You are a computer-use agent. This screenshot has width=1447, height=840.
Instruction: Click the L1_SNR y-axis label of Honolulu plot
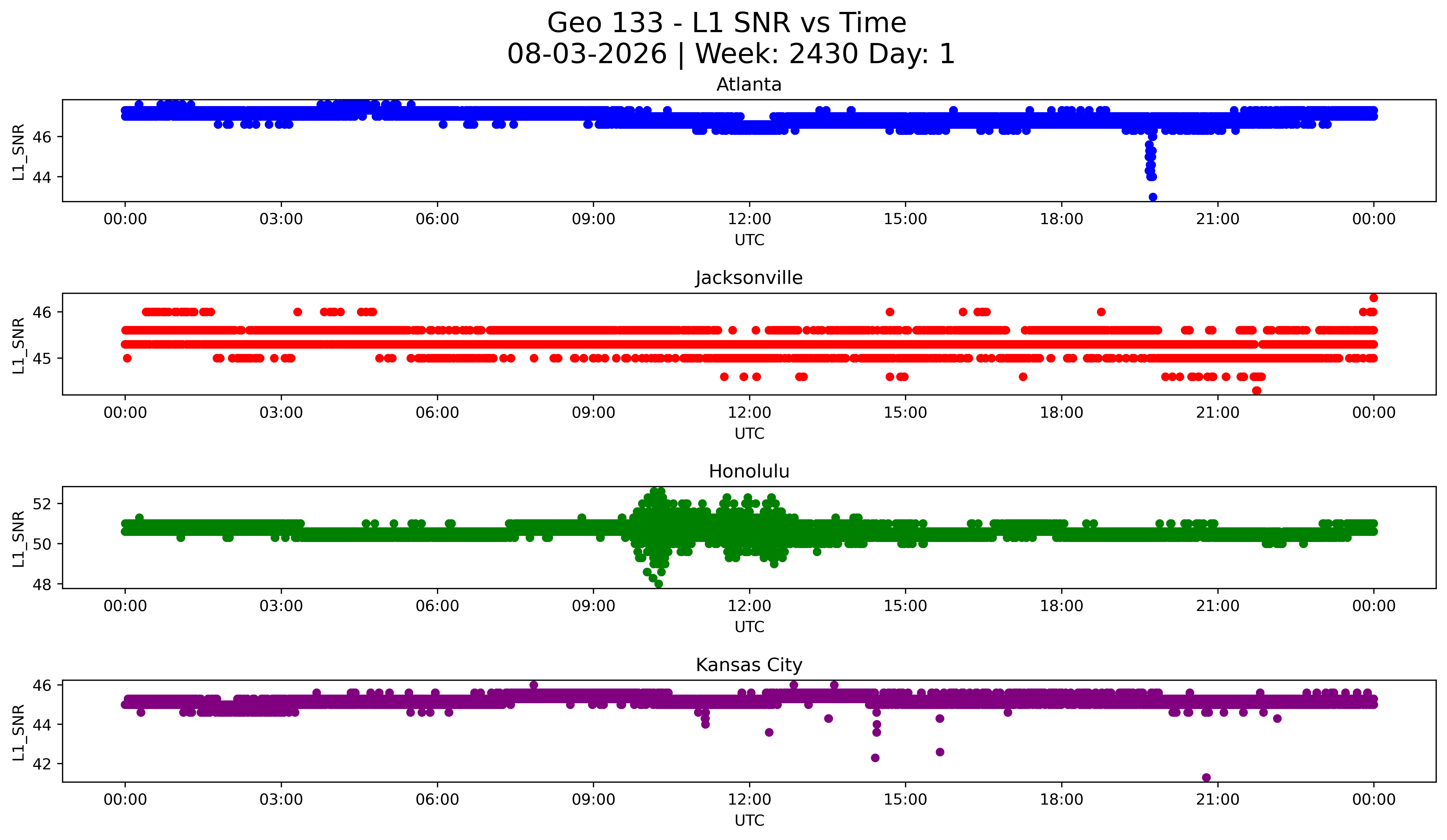(x=19, y=539)
